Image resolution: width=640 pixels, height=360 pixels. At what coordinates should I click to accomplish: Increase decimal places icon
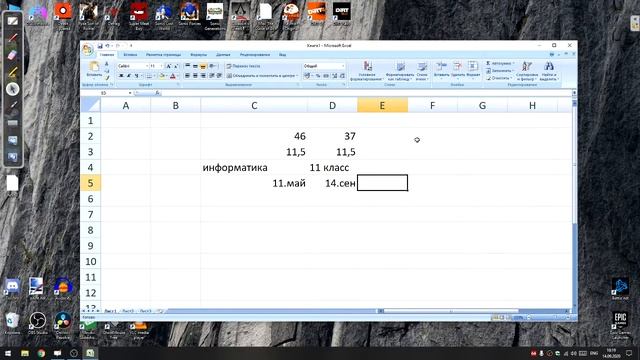point(334,76)
